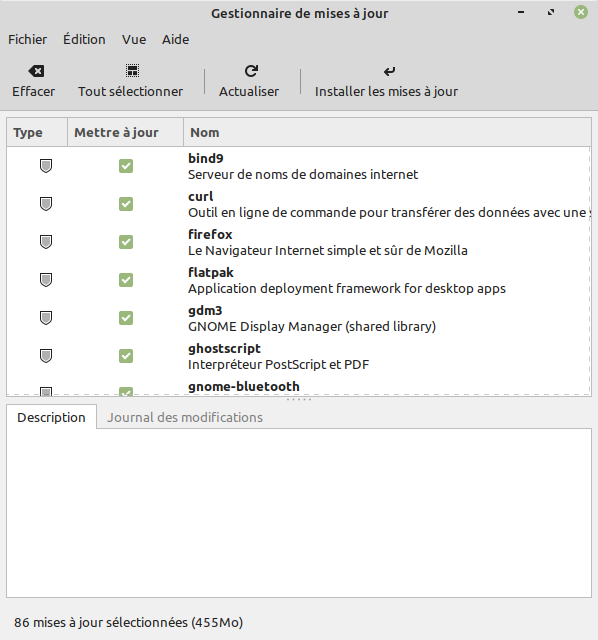Uncheck the flatpak update checkbox
The image size is (598, 640).
(126, 280)
